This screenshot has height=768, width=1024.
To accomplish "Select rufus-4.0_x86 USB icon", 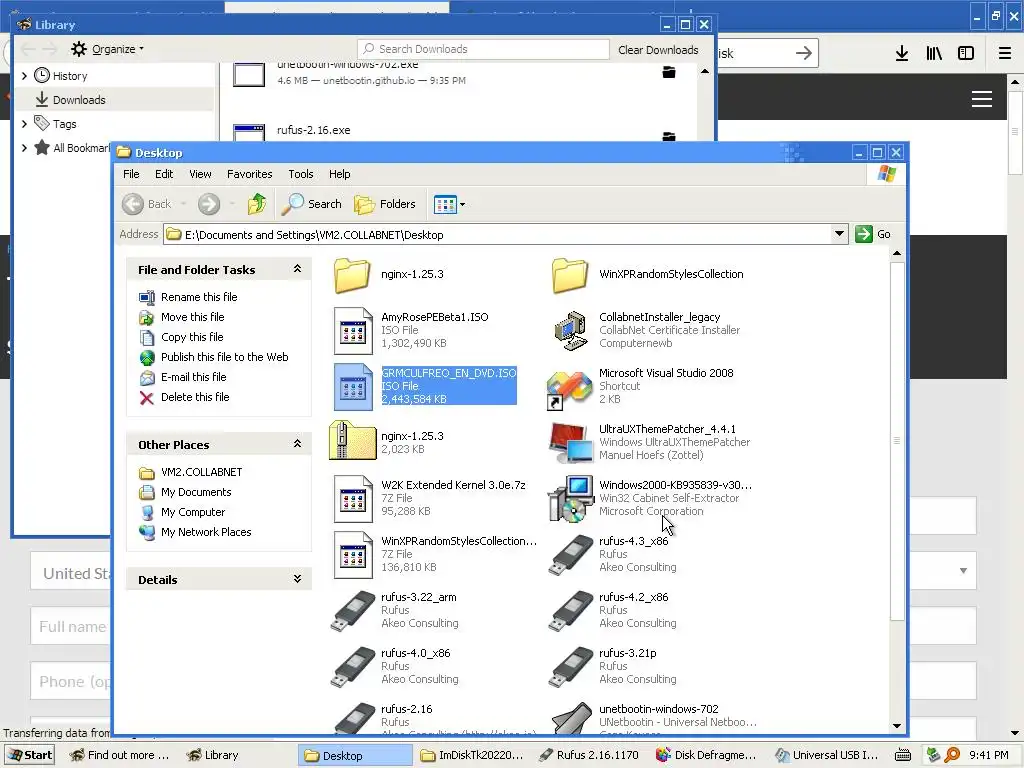I will coord(353,667).
